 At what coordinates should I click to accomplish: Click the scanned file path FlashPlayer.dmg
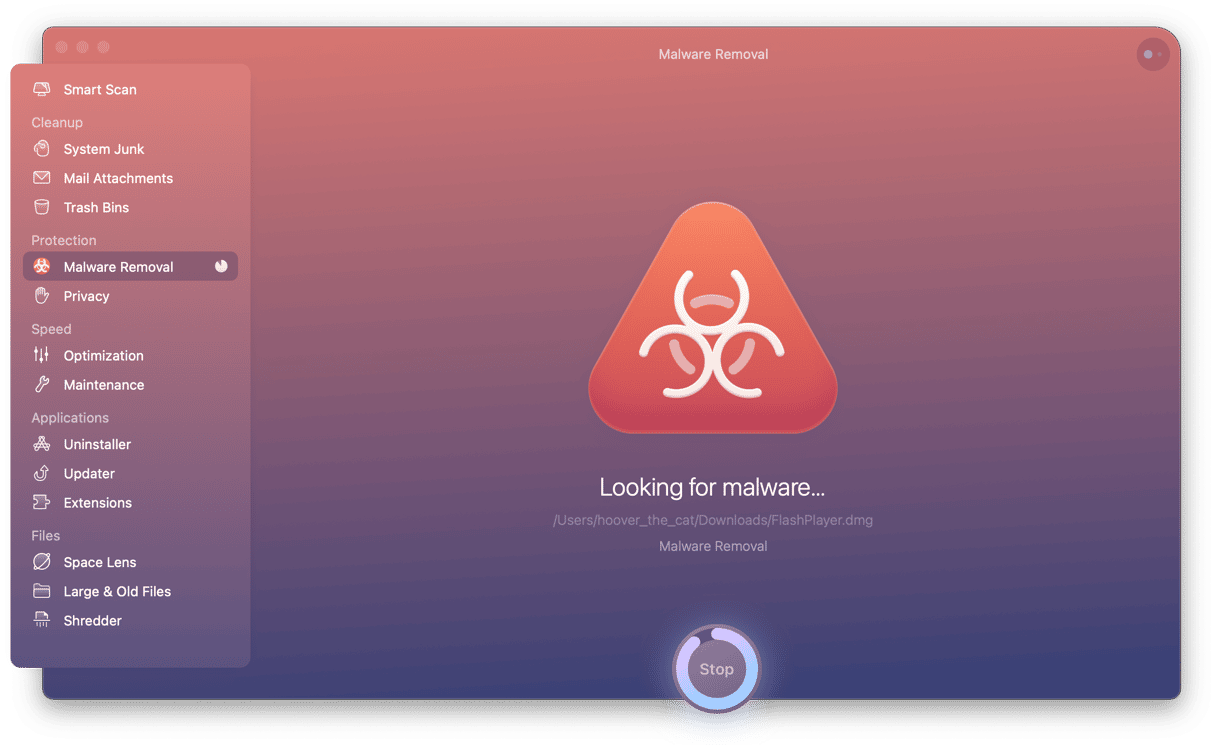coord(713,520)
